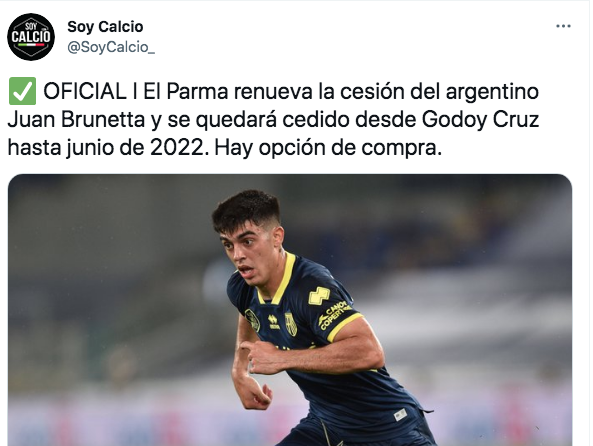Click the Soy Calcio display name
Viewport: 593px width, 446px height.
click(x=105, y=26)
